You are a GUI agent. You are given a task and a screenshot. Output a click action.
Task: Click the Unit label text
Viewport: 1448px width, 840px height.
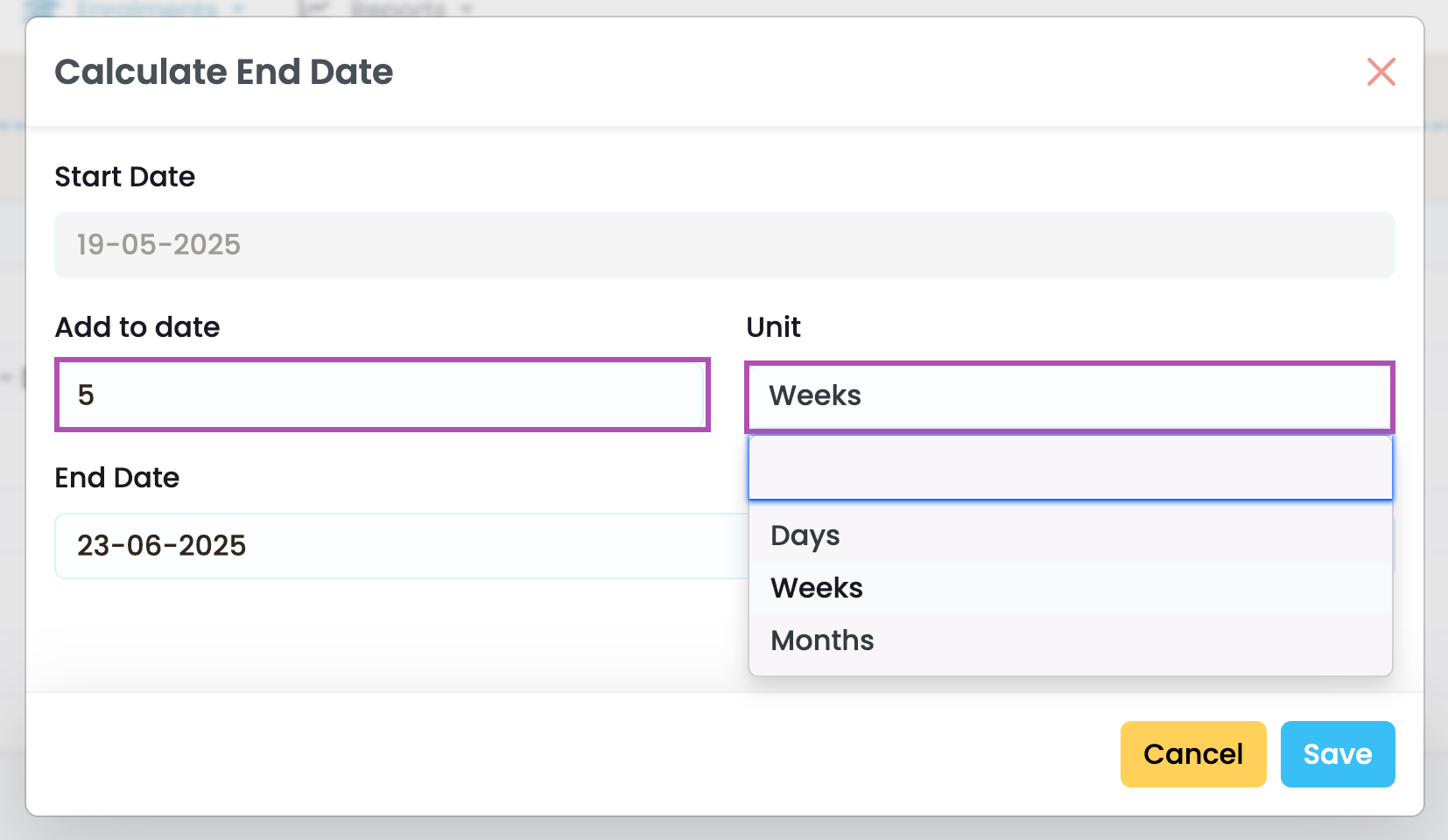coord(773,327)
